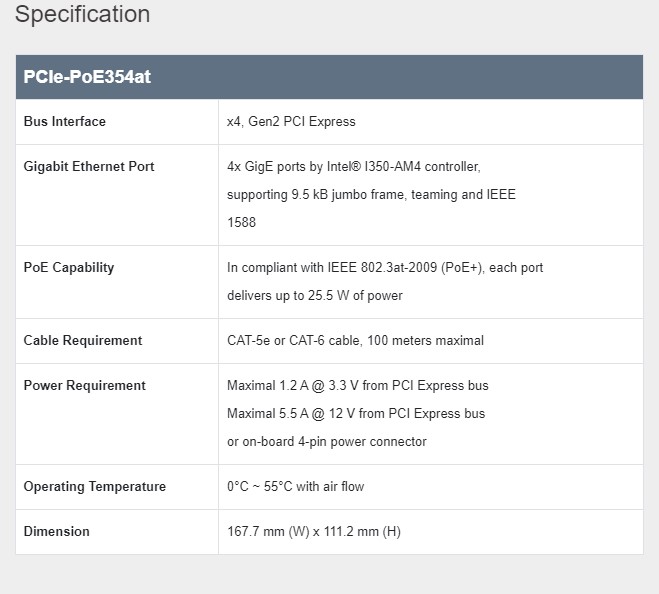Click the Bus Interface row label

[x=65, y=122]
